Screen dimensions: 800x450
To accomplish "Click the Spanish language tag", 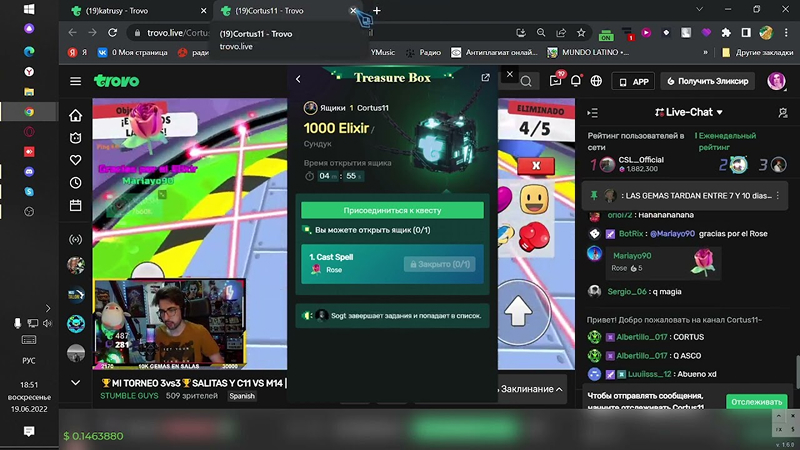I will pos(242,396).
